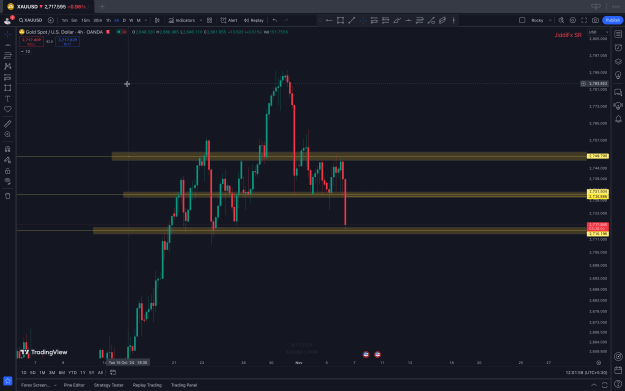Open the XAUUSD symbol search box
Screen dimensions: 625x391
(31, 20)
